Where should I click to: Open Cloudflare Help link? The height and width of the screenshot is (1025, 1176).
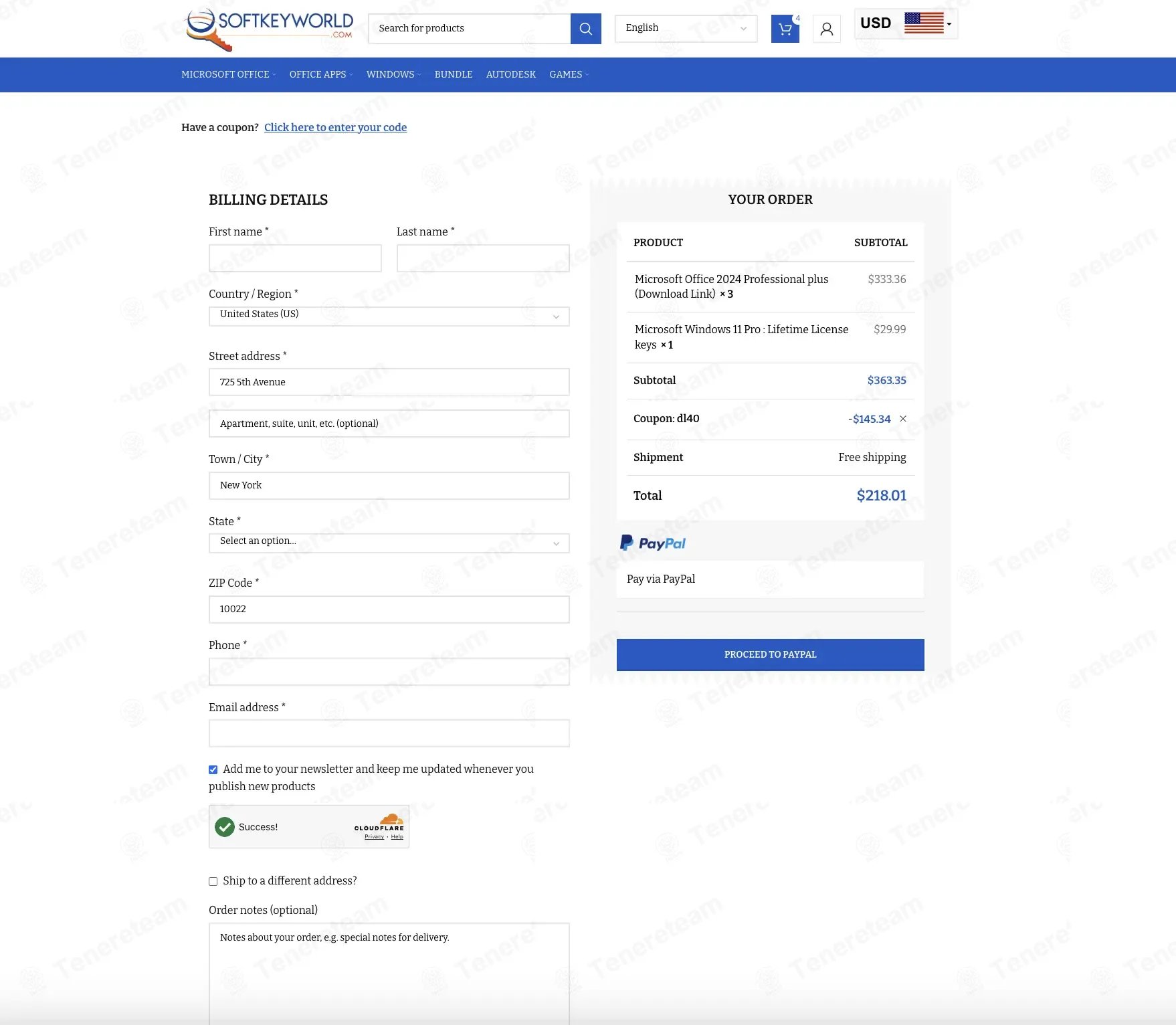coord(397,836)
